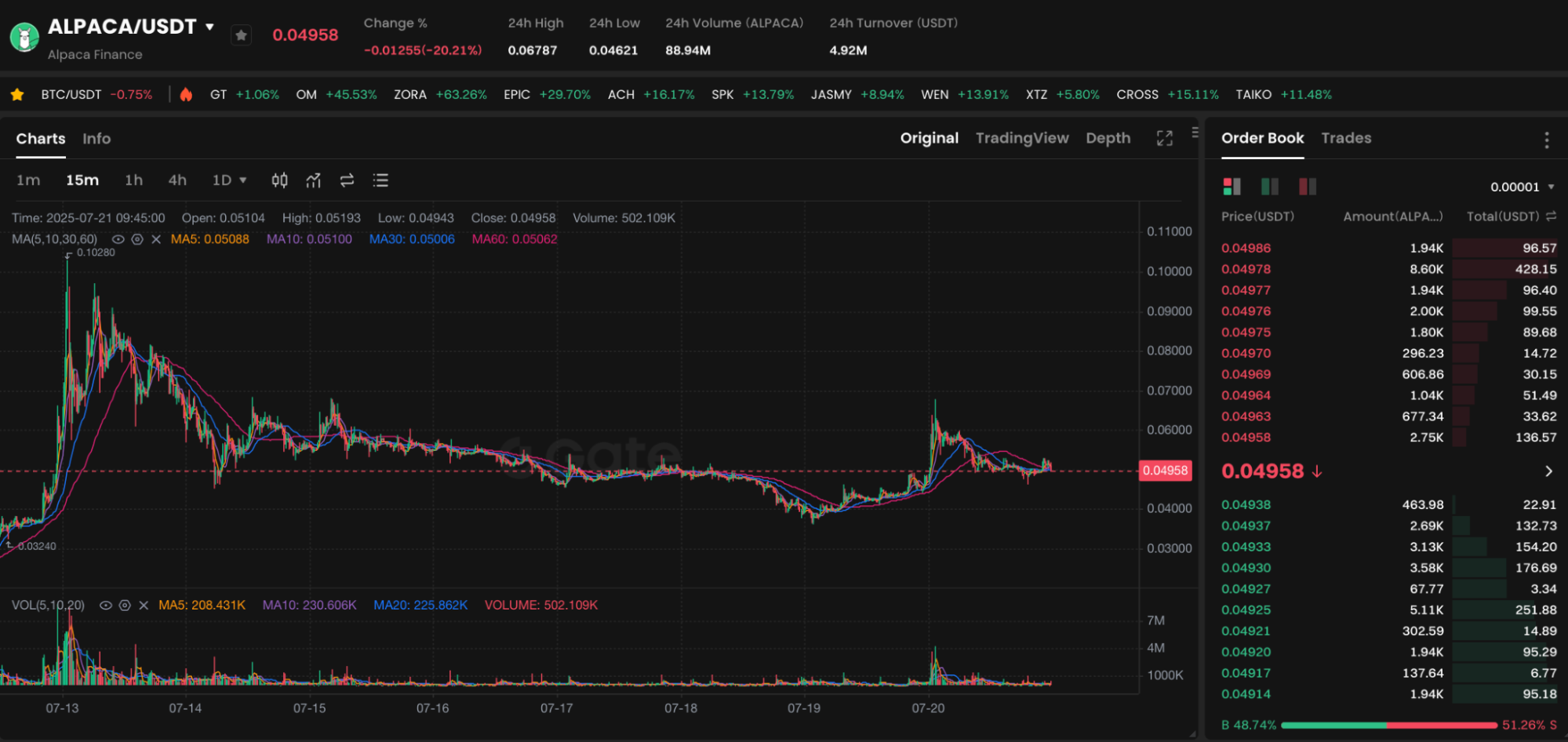This screenshot has height=742, width=1568.
Task: Select bid price 0.04925 in order book
Action: [x=1246, y=610]
